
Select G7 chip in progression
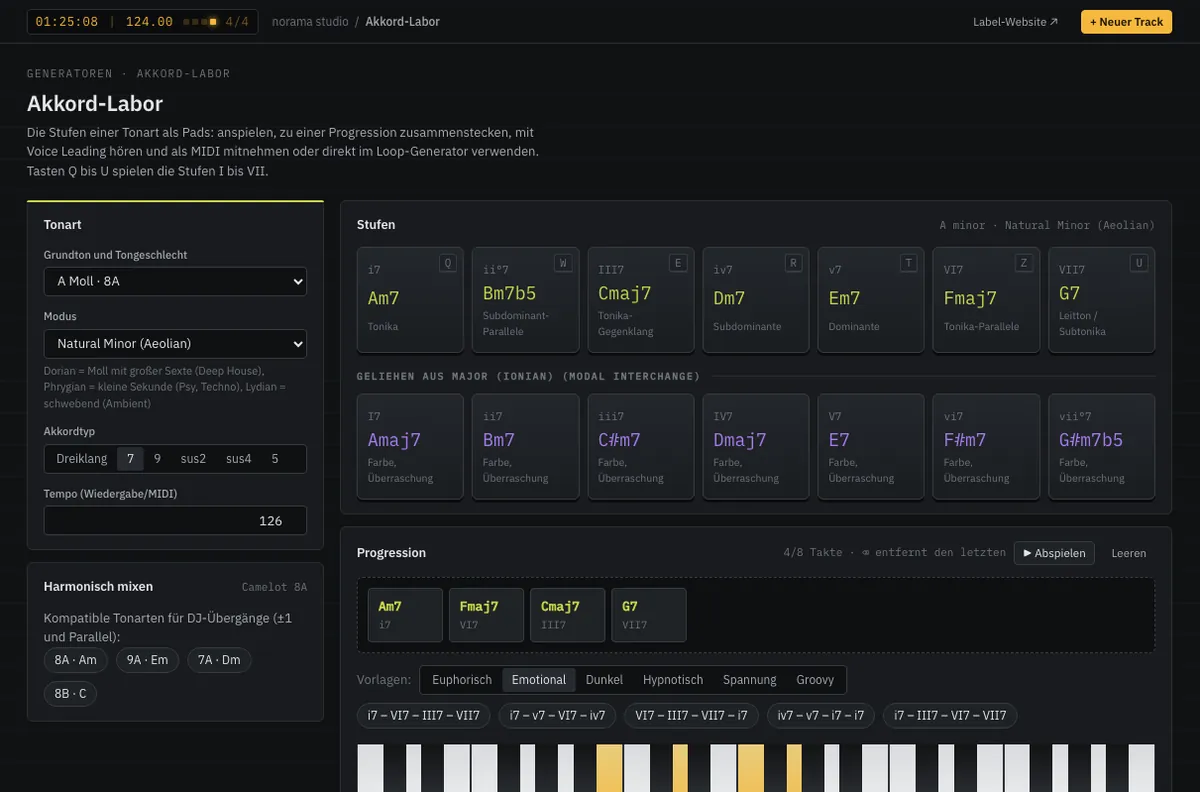(x=648, y=615)
